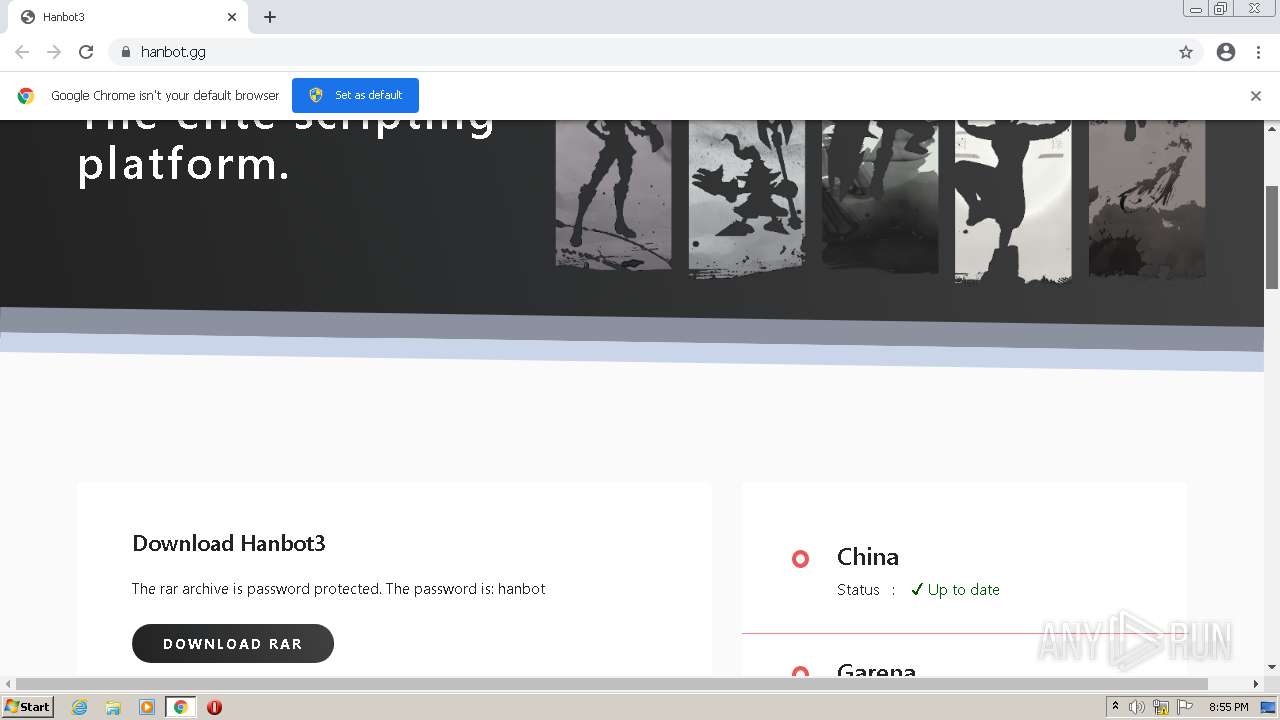Open the Chrome three-dot menu
Viewport: 1280px width, 720px height.
coord(1259,52)
